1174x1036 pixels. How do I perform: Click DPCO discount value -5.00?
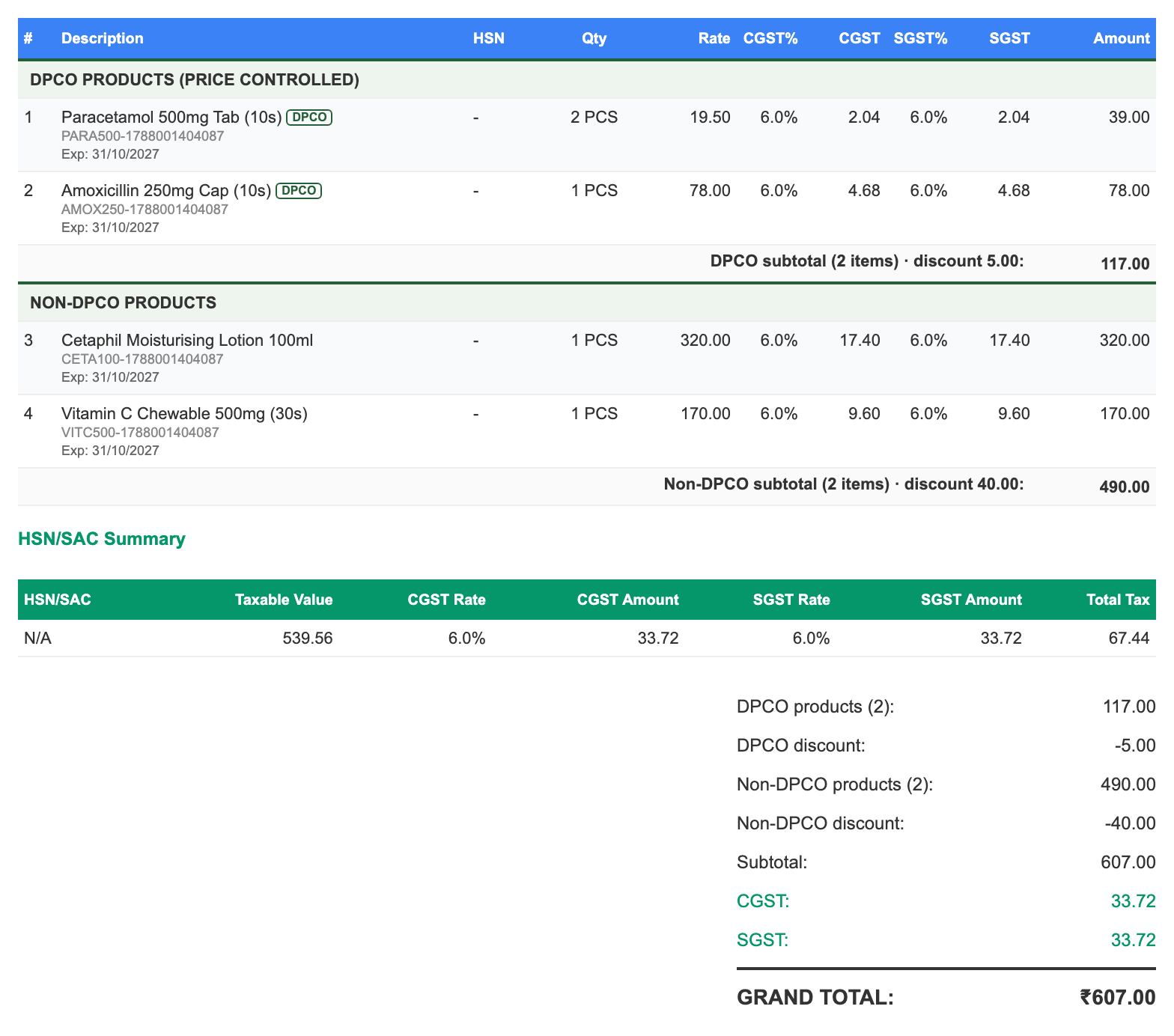pyautogui.click(x=1135, y=746)
